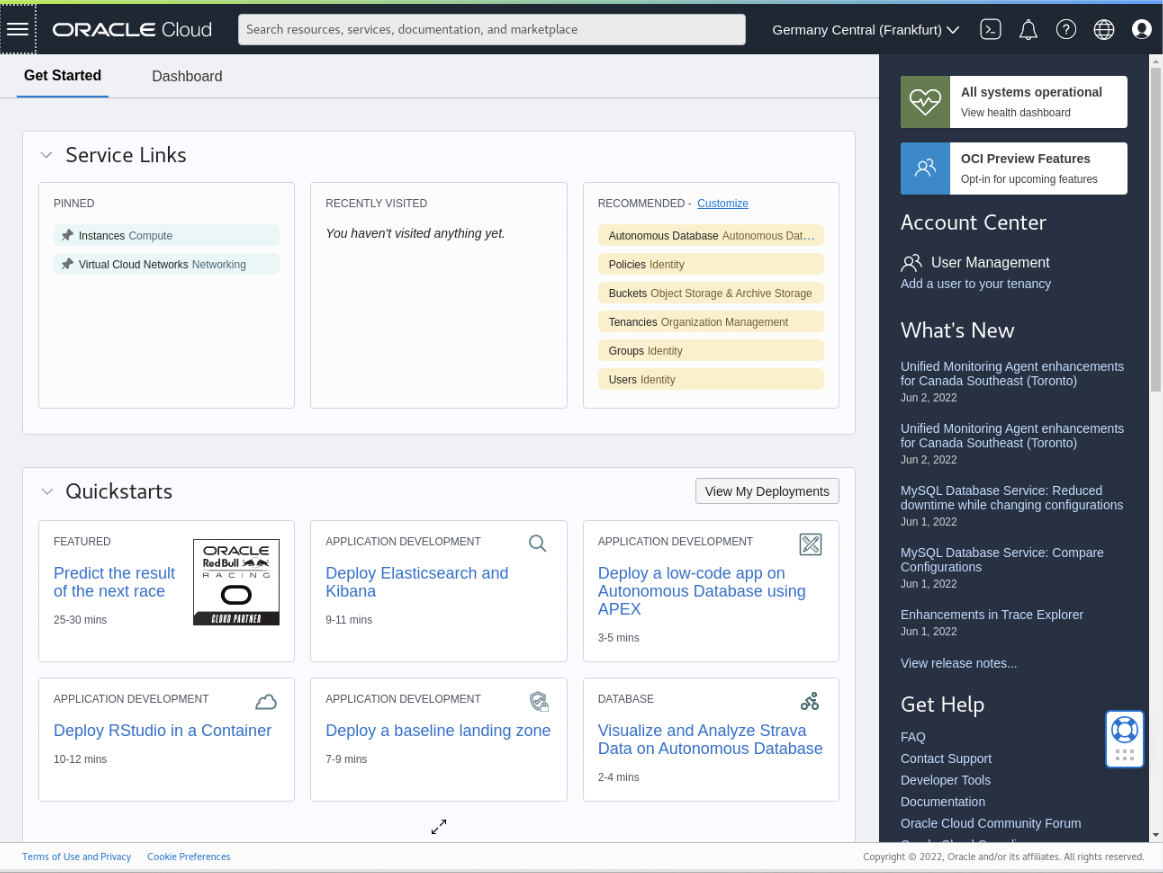Open Deploy a baseline landing zone quickstart
The width and height of the screenshot is (1163, 873).
(x=438, y=731)
